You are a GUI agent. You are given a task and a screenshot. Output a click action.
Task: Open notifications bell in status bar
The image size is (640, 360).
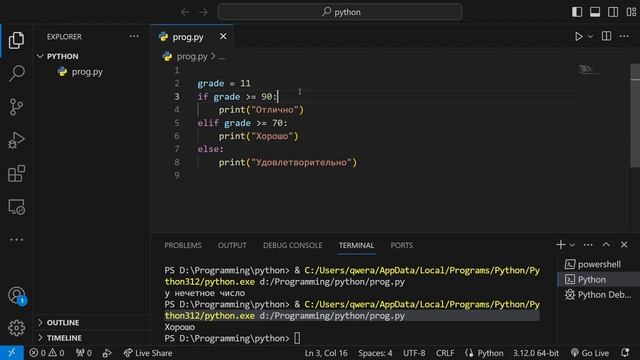coord(625,353)
